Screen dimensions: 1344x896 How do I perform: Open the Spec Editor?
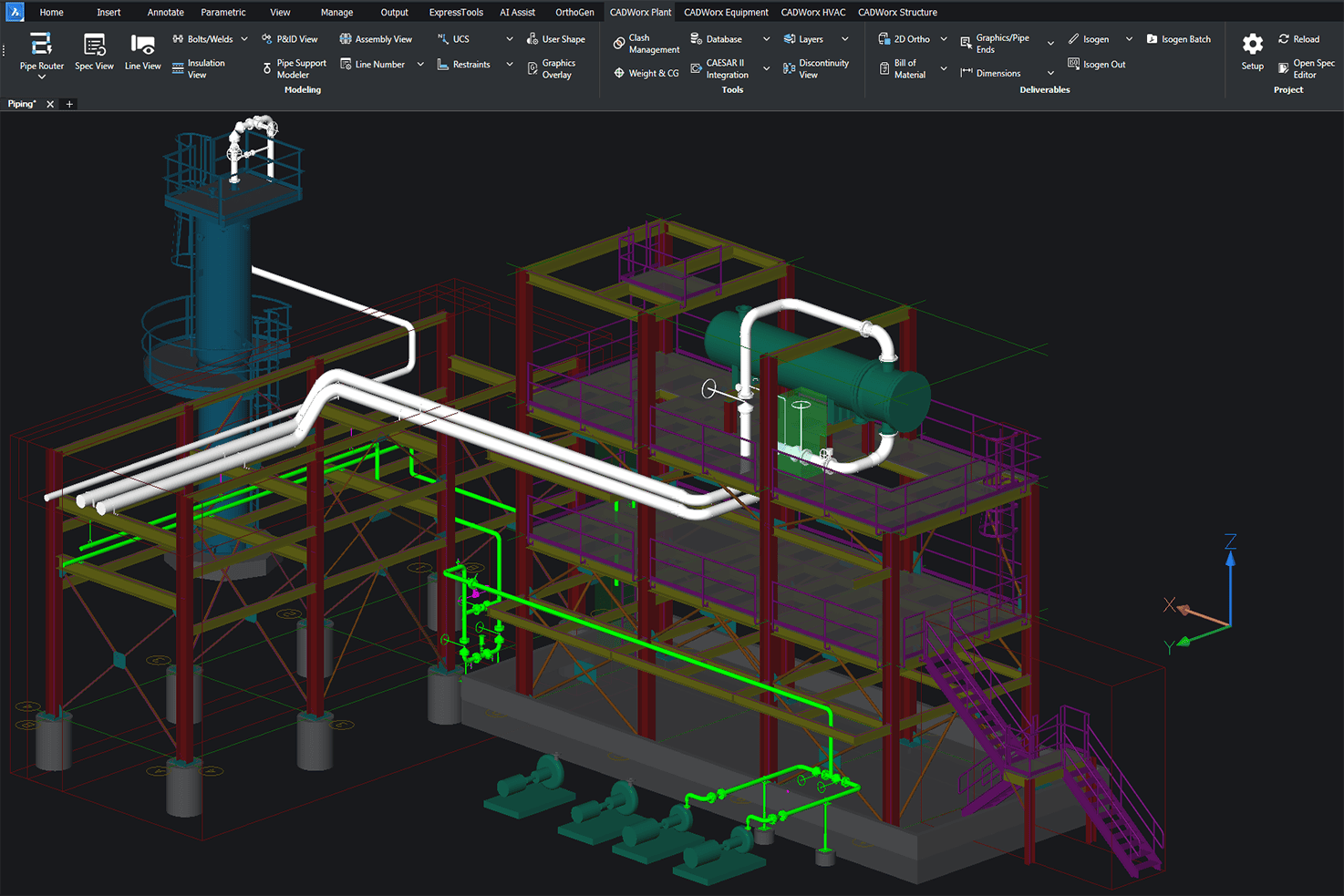1306,69
